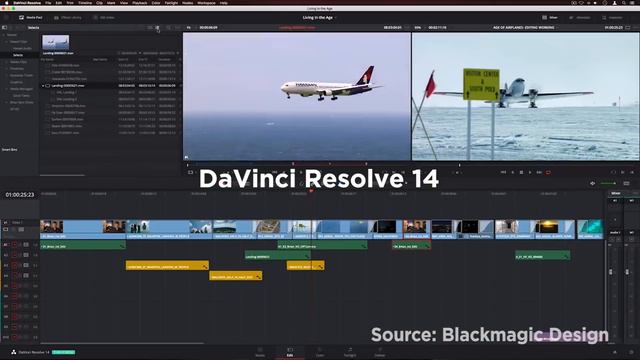Screen dimensions: 640x360
Task: Collapse the Landing 00000621.mov clip row
Action: (x=43, y=86)
